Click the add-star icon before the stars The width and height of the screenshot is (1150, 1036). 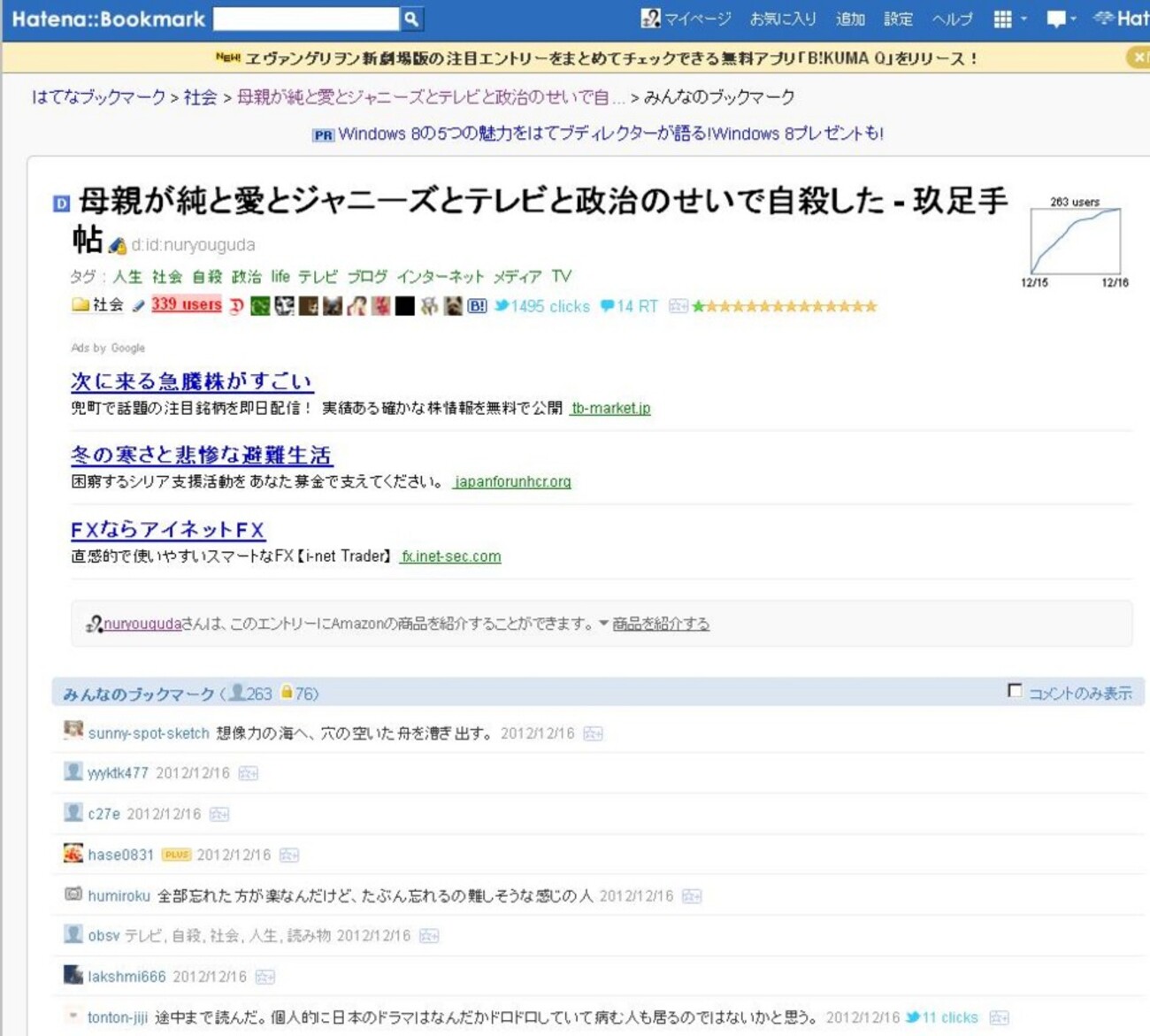(678, 306)
